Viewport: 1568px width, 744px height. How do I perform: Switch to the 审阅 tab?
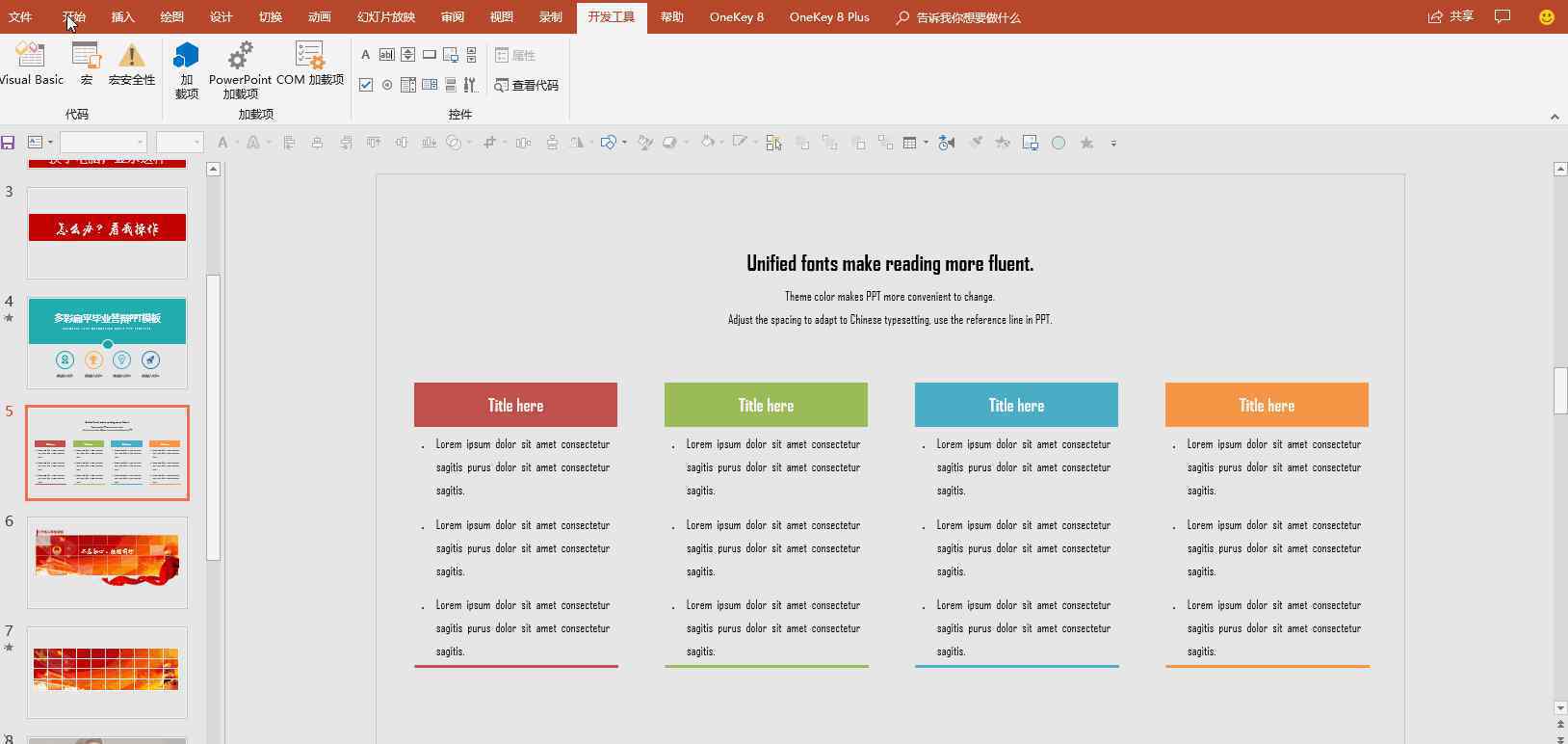pyautogui.click(x=453, y=16)
